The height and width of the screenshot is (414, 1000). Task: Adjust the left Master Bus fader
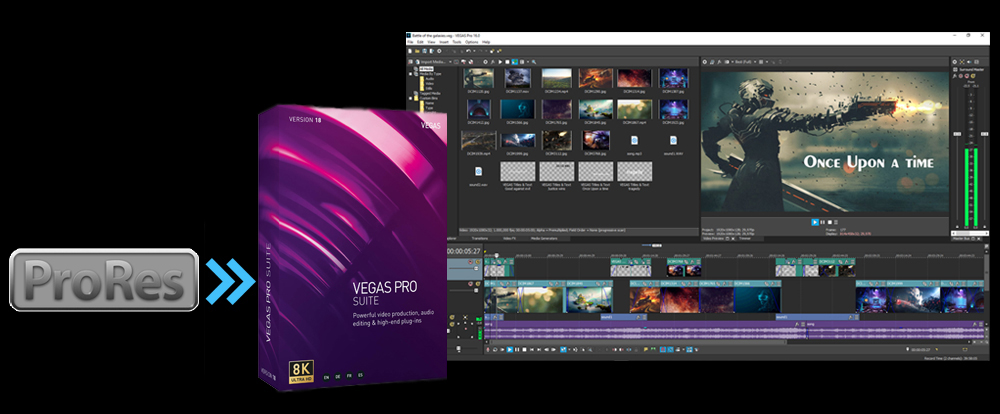(957, 134)
